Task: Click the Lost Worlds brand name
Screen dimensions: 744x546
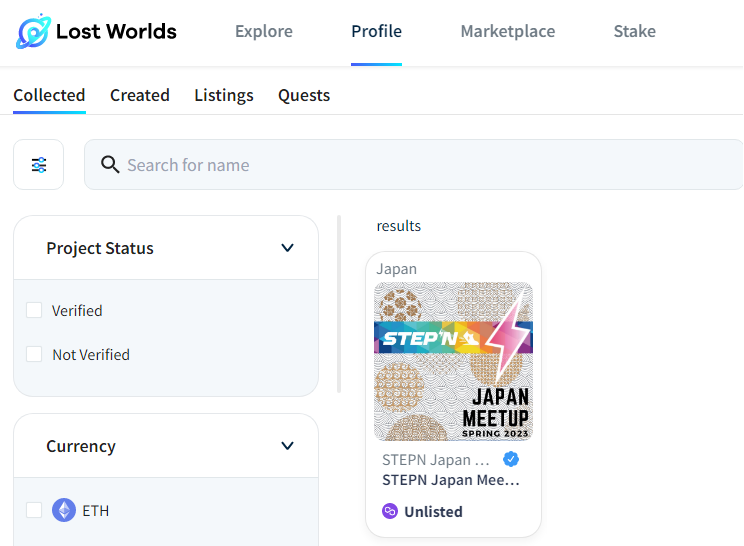Action: (116, 31)
